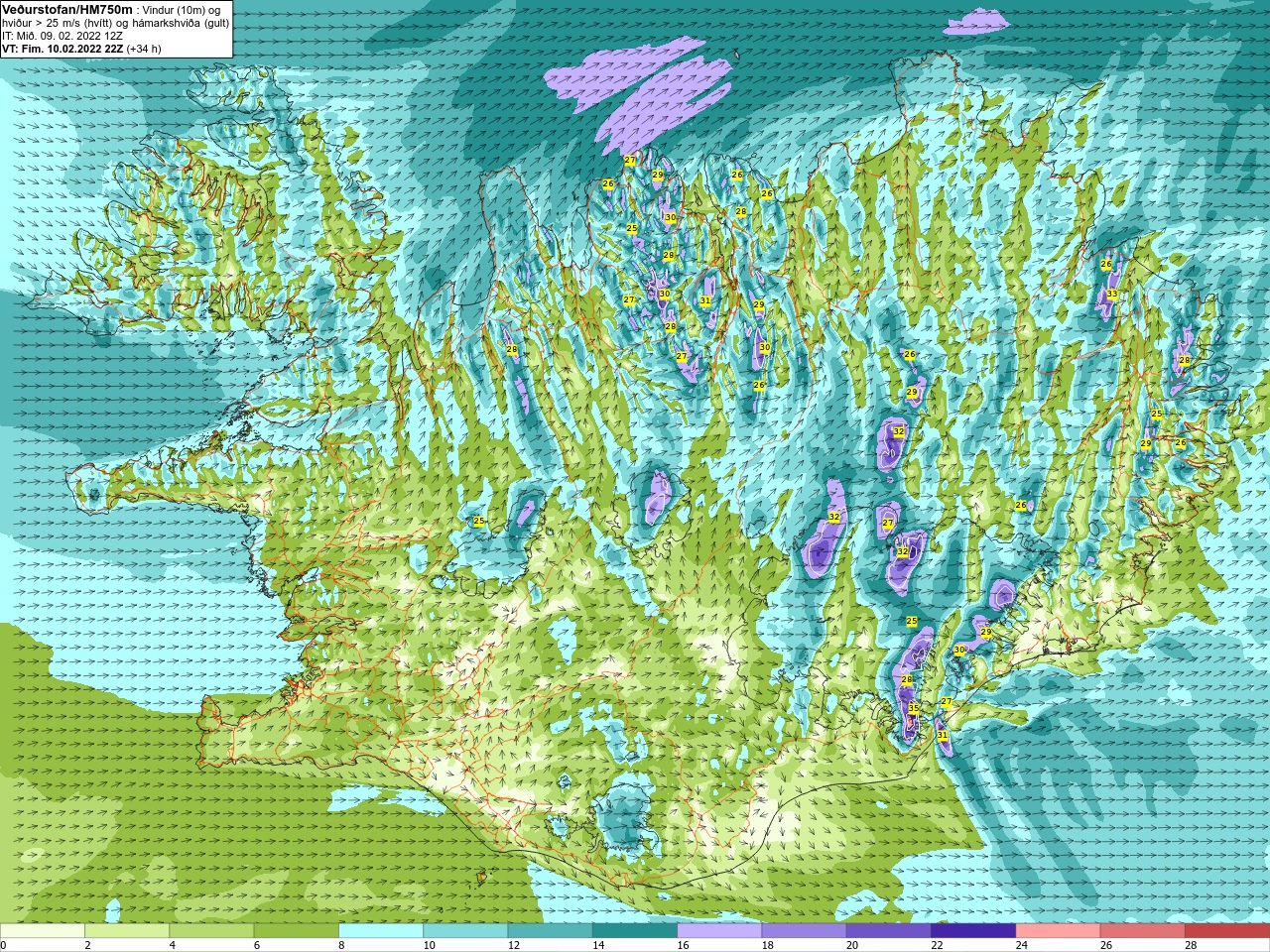Click the yellow gust label '35'
Screen dimensions: 1270x952
(914, 708)
